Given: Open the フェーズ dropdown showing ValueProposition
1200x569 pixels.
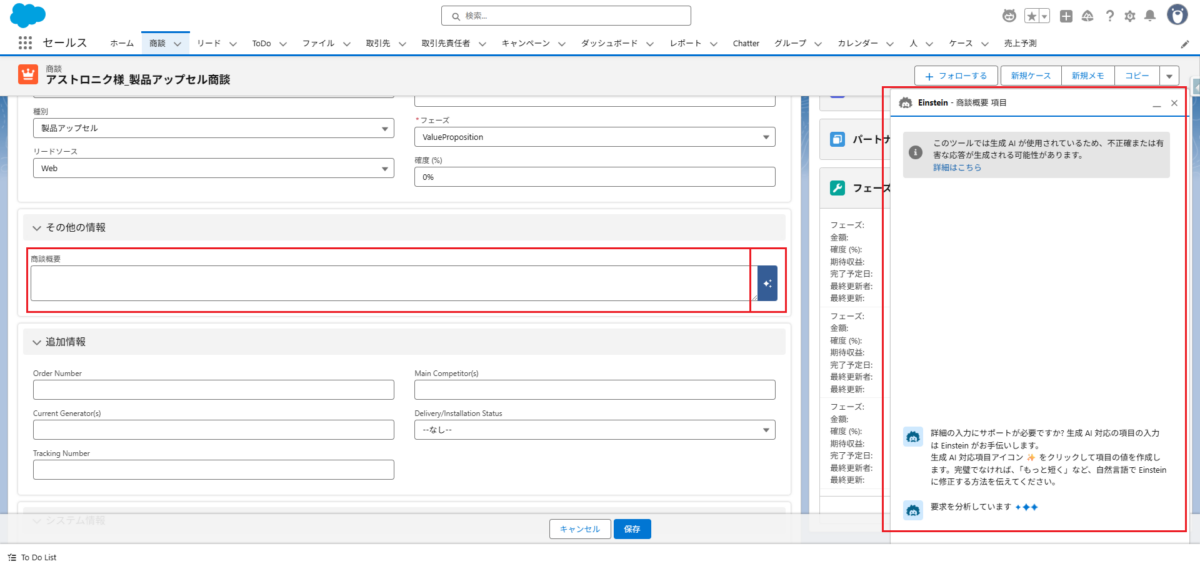Looking at the screenshot, I should pos(594,137).
